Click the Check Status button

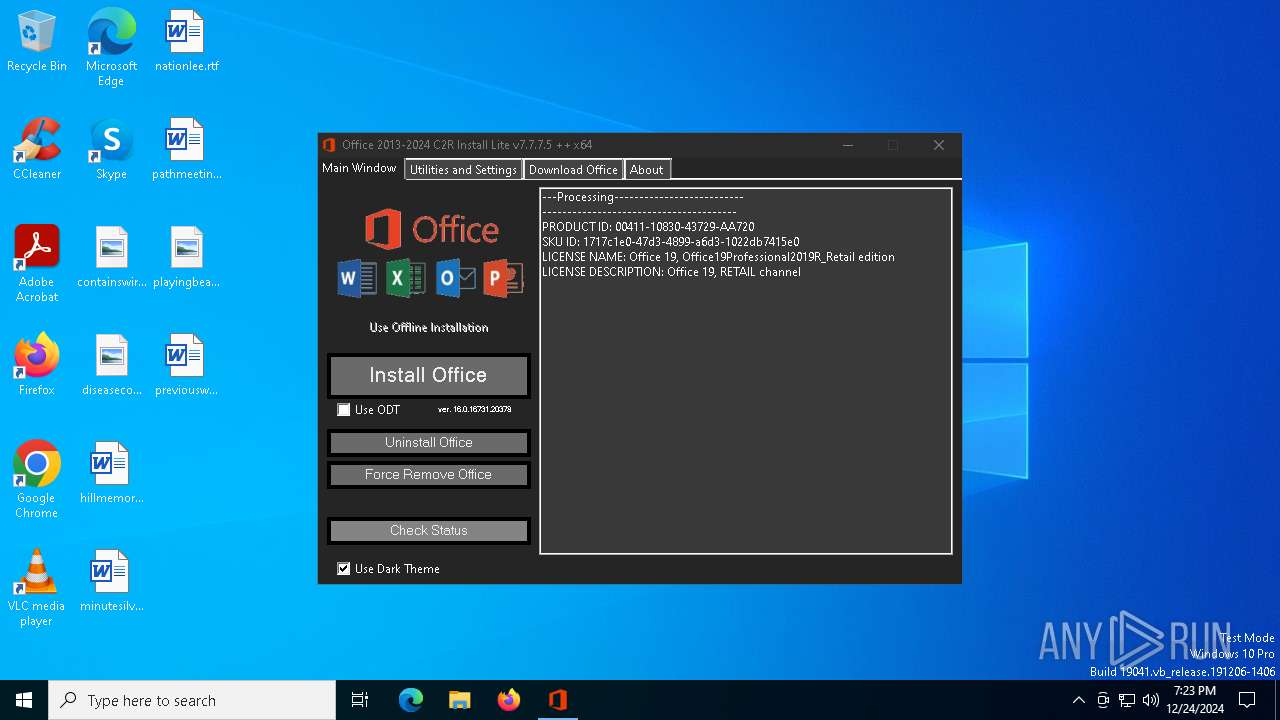[x=428, y=531]
